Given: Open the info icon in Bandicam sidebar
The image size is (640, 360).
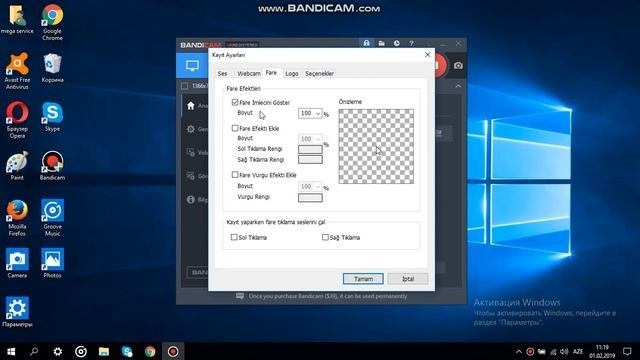Looking at the screenshot, I should (x=191, y=199).
